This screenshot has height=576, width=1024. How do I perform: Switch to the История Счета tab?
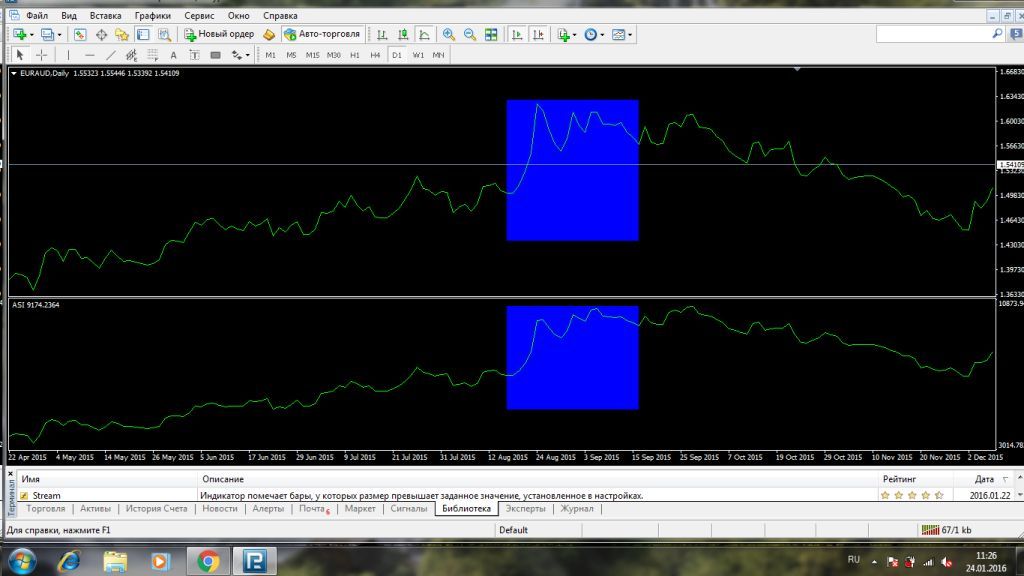point(156,509)
